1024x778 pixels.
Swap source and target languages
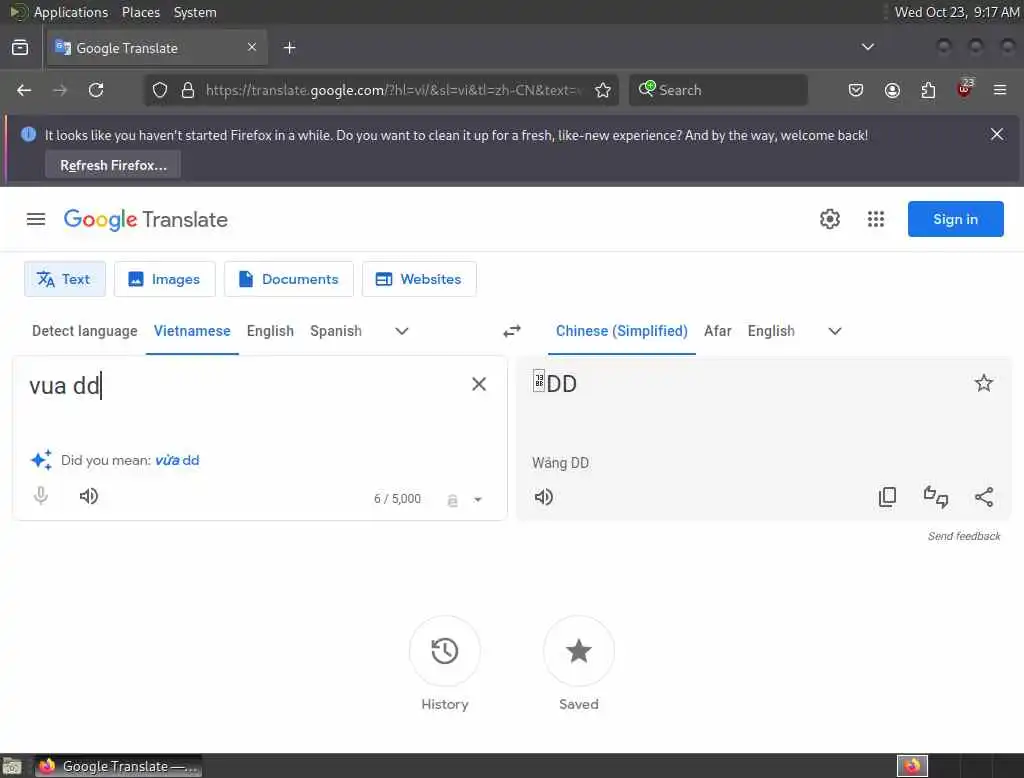point(512,331)
